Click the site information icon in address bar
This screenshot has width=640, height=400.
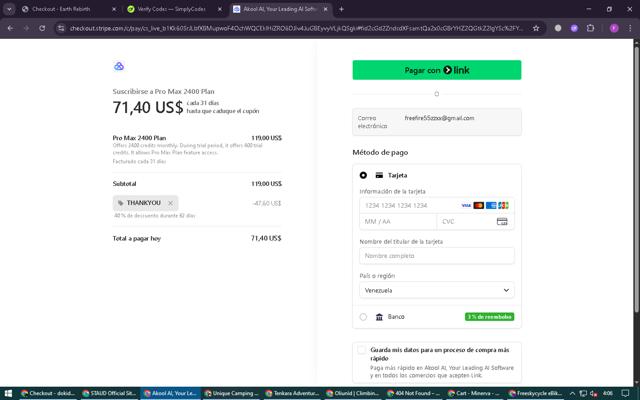(61, 28)
